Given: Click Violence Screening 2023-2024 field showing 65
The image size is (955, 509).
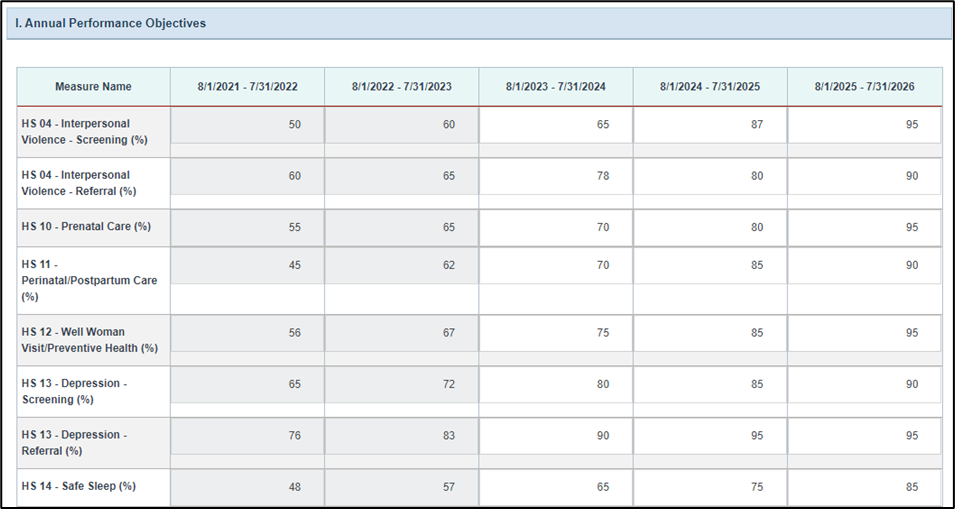Looking at the screenshot, I should pyautogui.click(x=555, y=125).
